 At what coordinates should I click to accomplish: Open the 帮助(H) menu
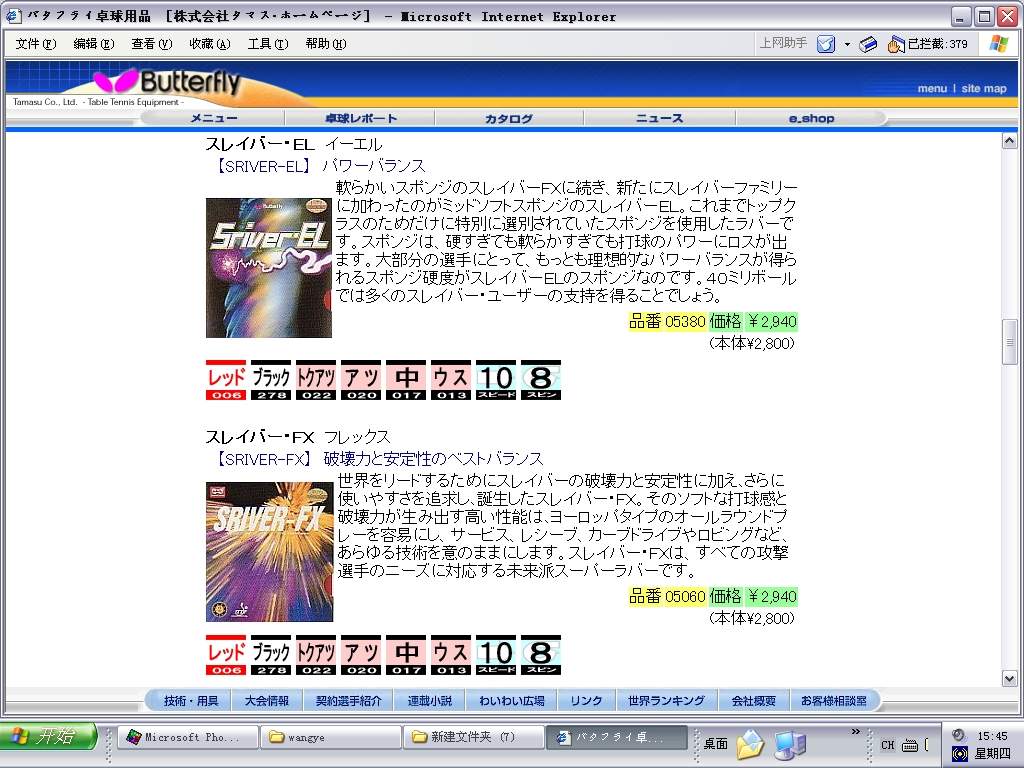[x=326, y=44]
